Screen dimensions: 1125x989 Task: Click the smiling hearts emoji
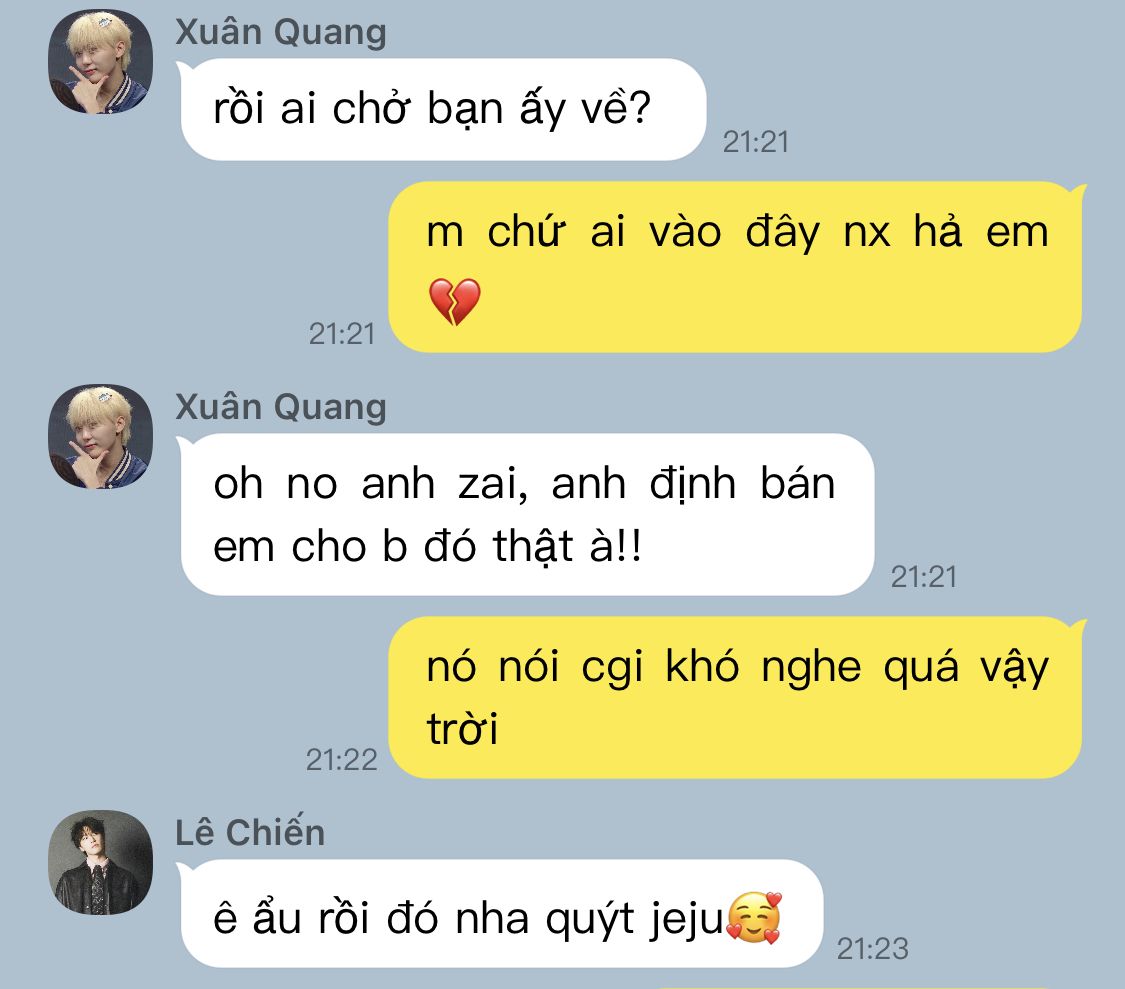pos(753,917)
